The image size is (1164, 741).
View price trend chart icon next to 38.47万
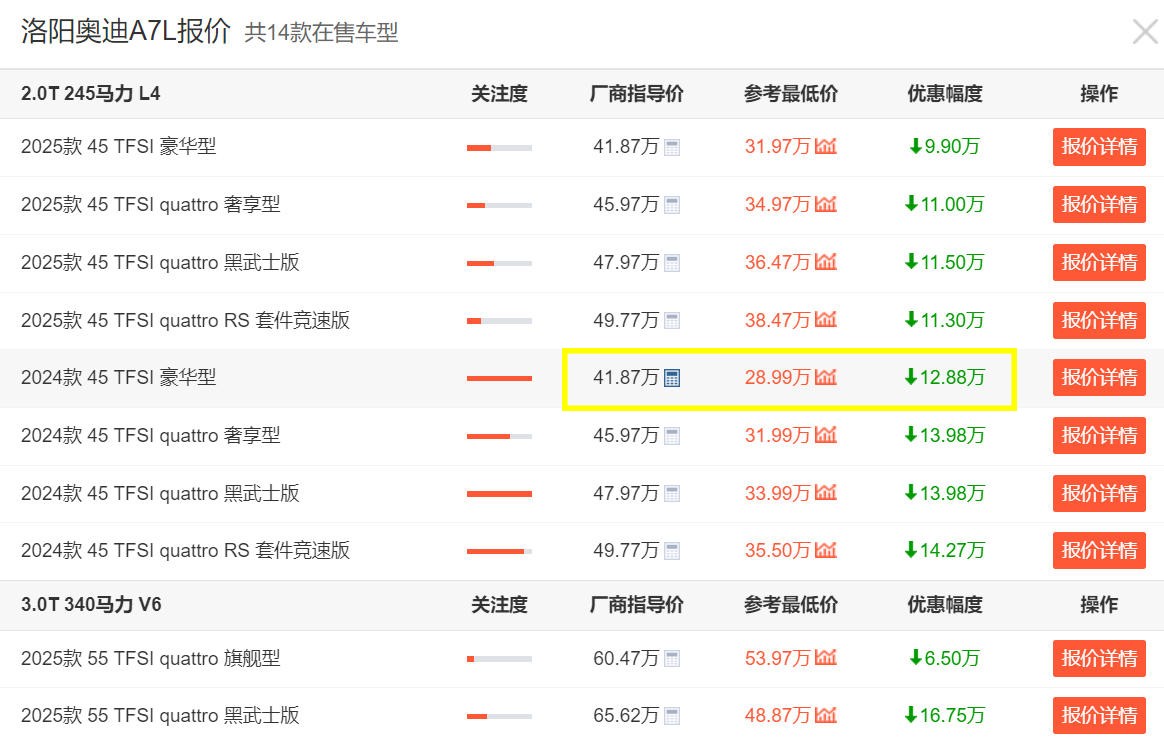[x=825, y=320]
